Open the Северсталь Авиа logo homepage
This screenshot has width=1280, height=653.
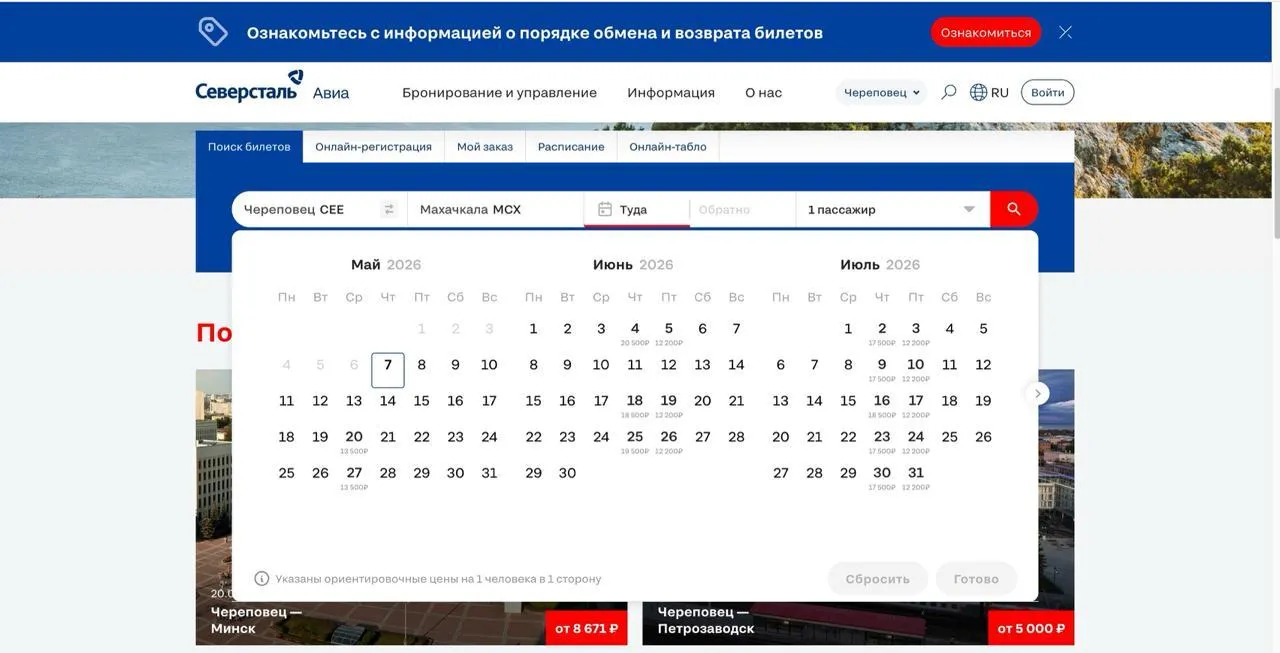pyautogui.click(x=272, y=88)
